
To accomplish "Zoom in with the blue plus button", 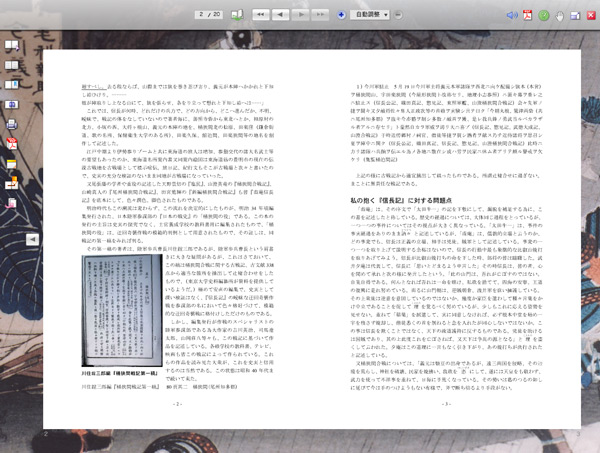I will 344,15.
